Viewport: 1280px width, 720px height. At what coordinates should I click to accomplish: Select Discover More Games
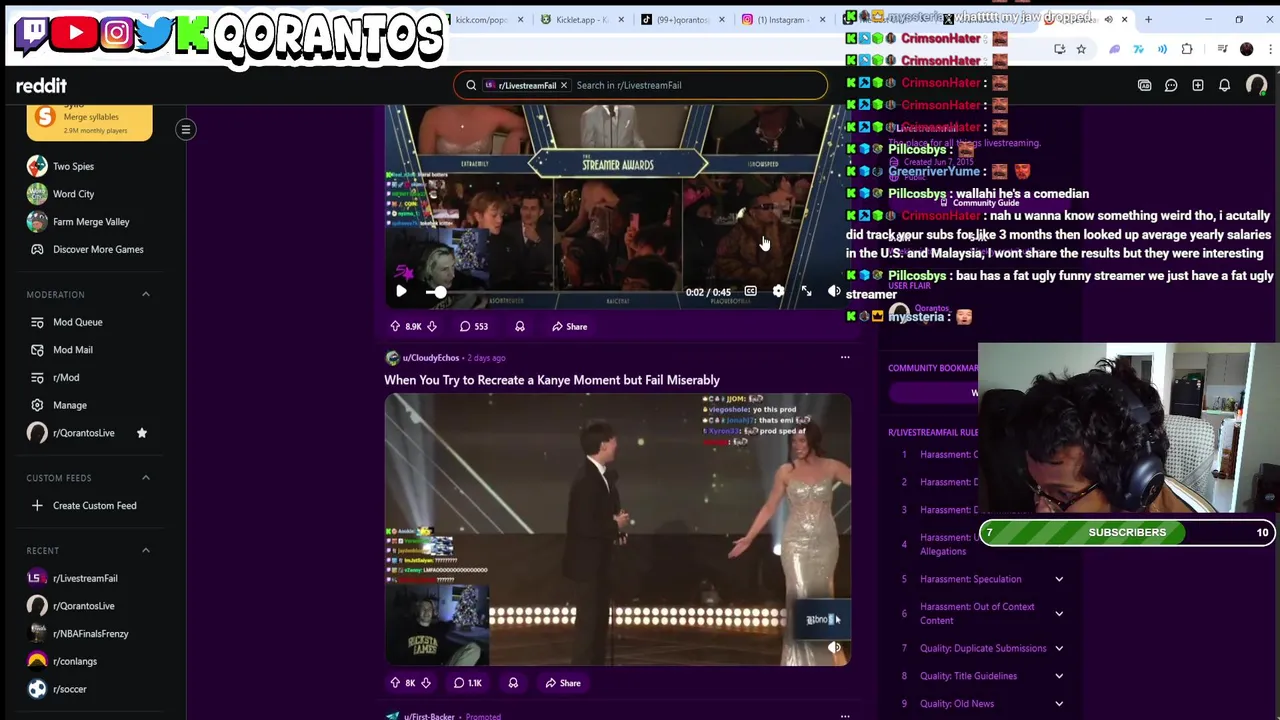coord(98,249)
